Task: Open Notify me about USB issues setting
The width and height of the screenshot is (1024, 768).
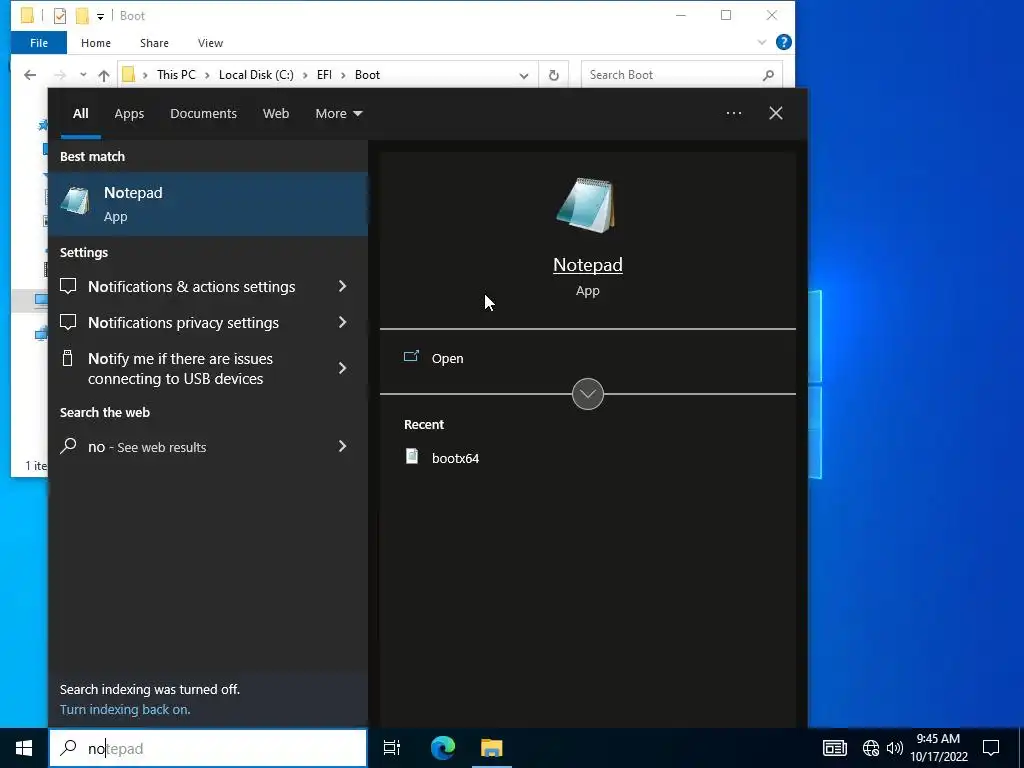Action: coord(180,368)
